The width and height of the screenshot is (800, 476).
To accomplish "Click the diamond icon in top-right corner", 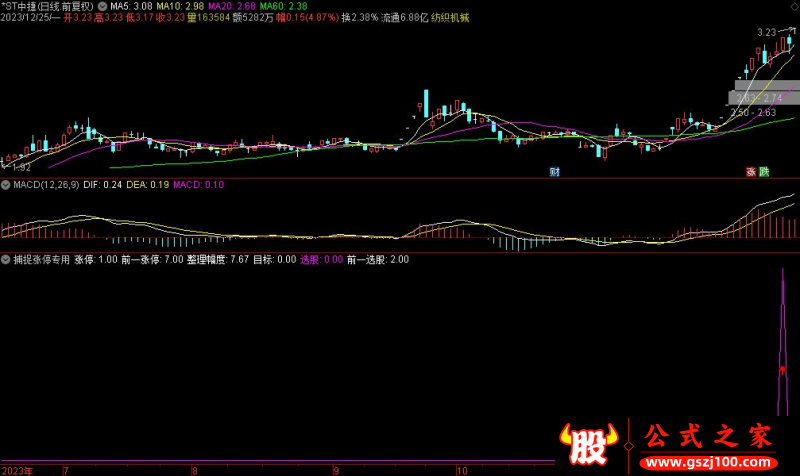I will pyautogui.click(x=792, y=6).
